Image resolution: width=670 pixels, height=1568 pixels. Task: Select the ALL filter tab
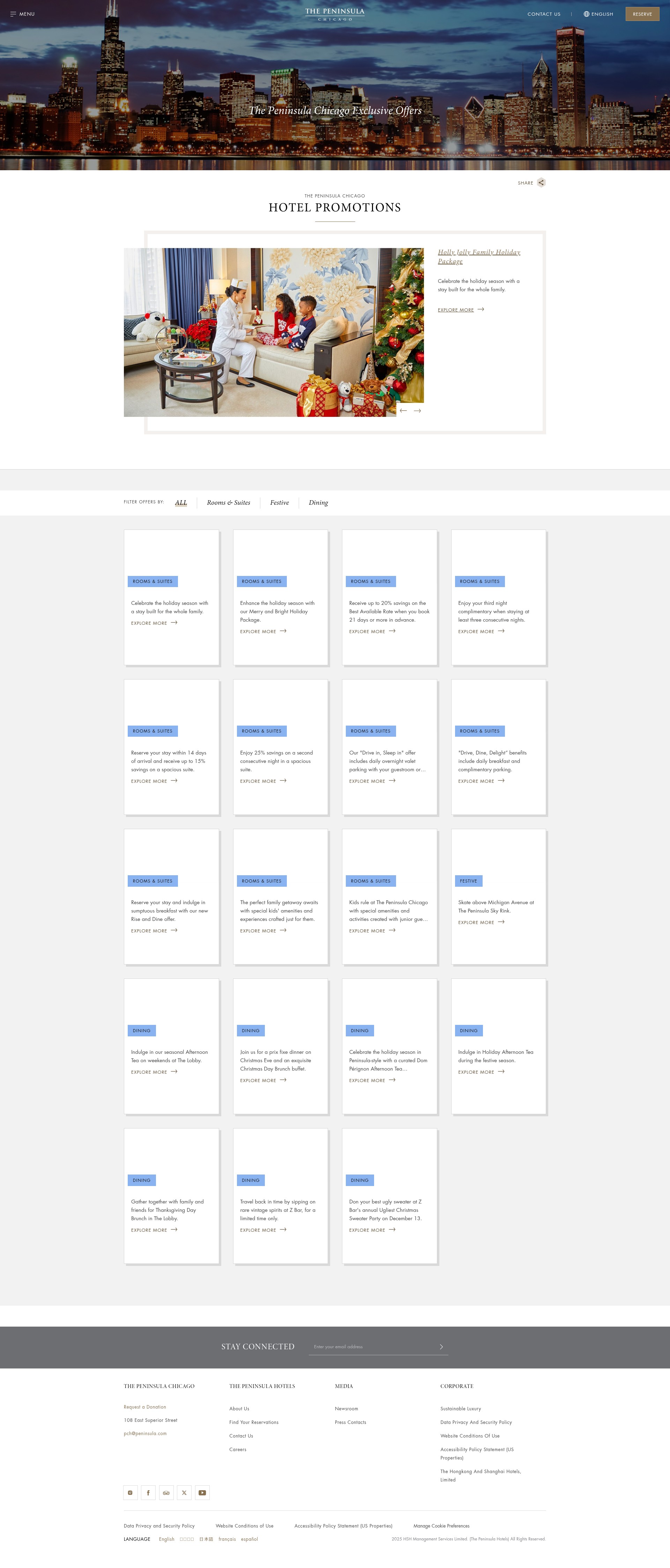click(x=181, y=503)
